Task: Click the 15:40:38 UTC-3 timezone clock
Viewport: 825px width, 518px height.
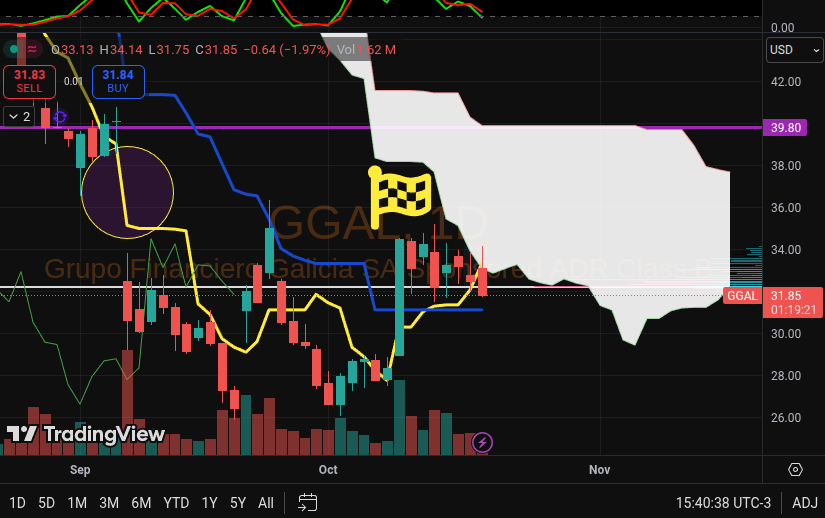Action: (723, 503)
